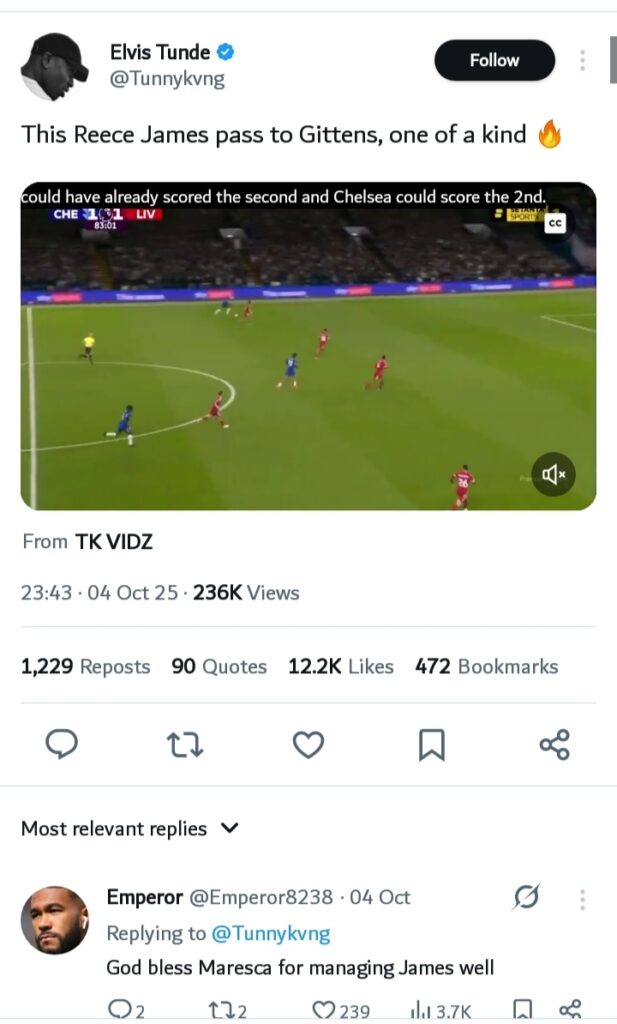Follow Elvis Tunde
Viewport: 617px width, 1024px height.
click(494, 61)
